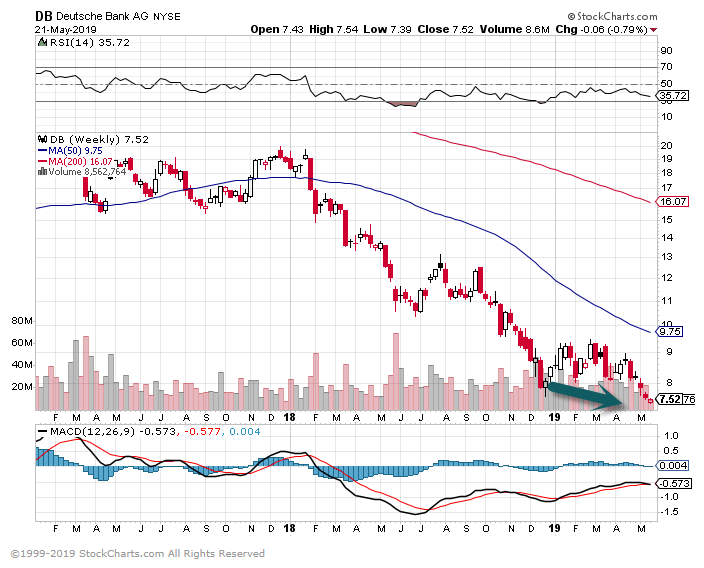Click the candlestick icon beside DB (Weekly)
Viewport: 704px width, 568px height.
click(x=43, y=139)
